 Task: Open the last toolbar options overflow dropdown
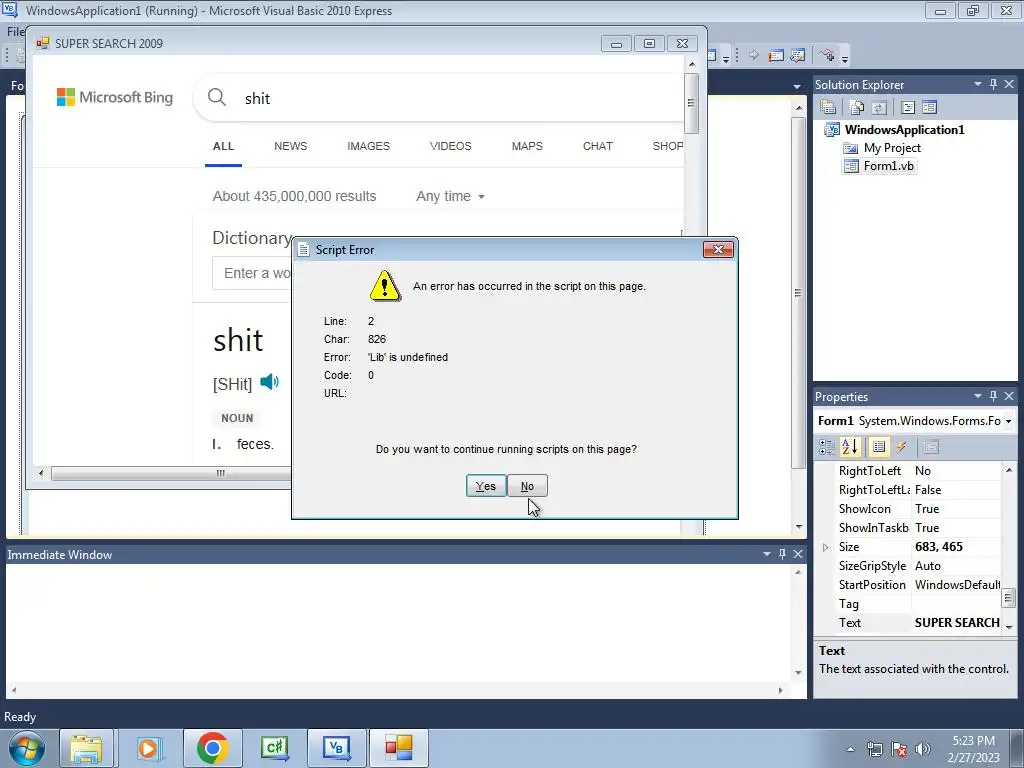coord(844,57)
